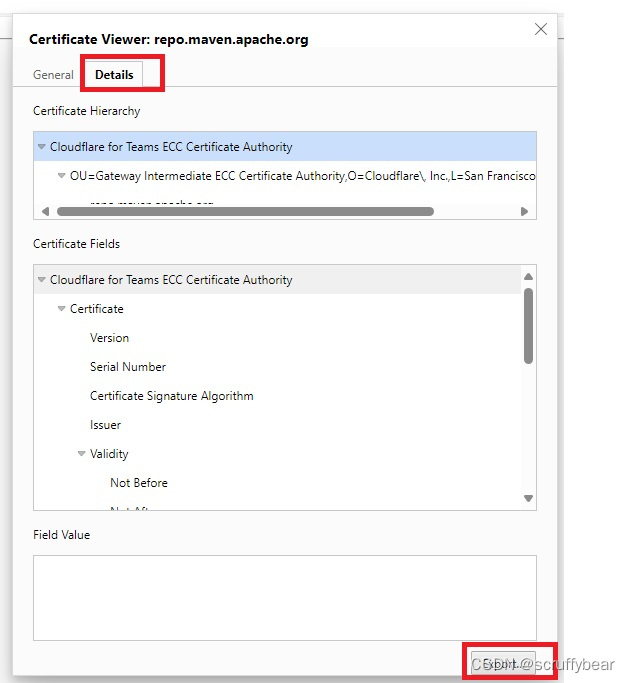This screenshot has height=683, width=630.
Task: Click fields list scroll down arrow
Action: point(528,498)
